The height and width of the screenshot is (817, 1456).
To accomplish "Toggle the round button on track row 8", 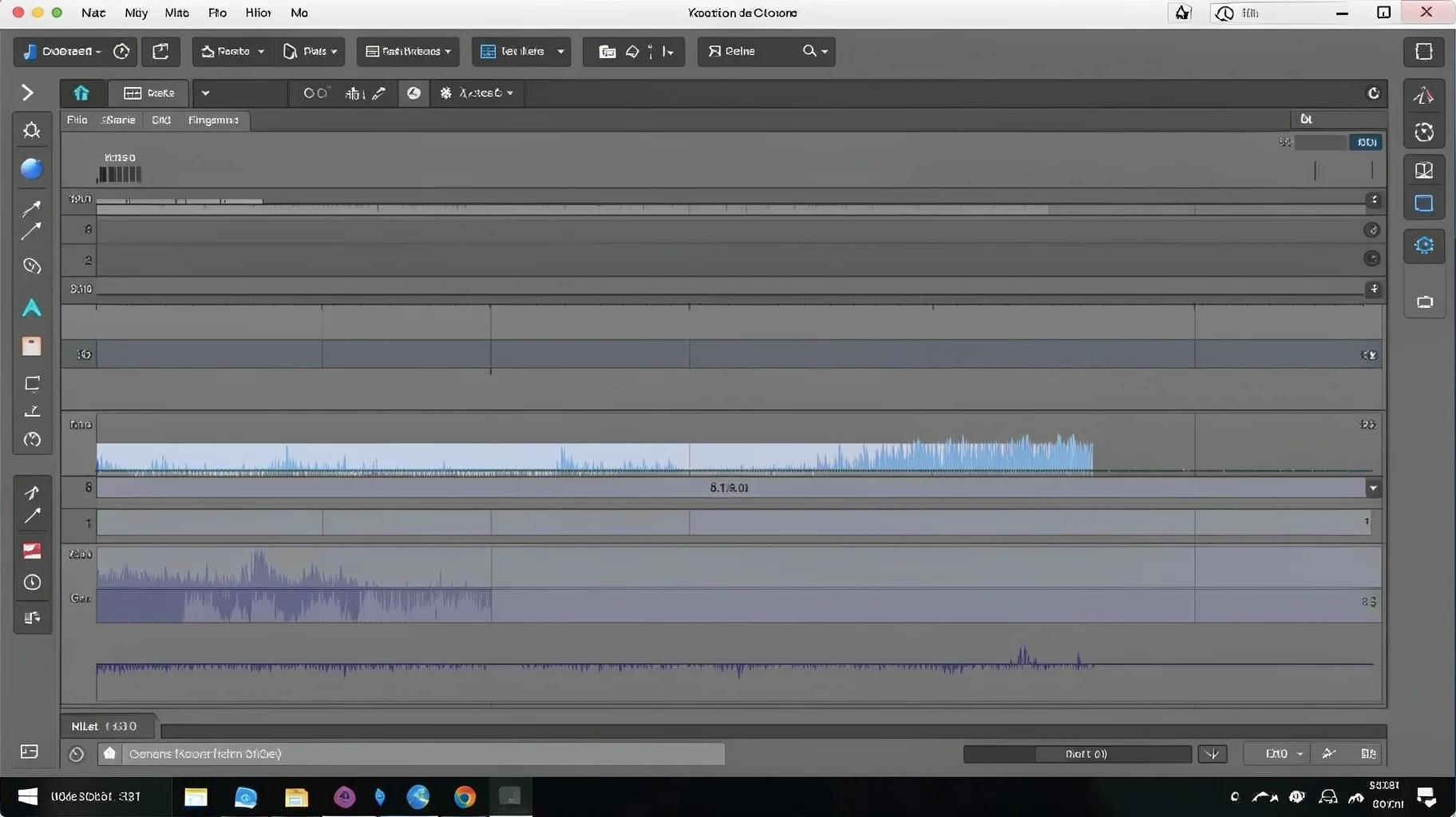I will [1371, 230].
